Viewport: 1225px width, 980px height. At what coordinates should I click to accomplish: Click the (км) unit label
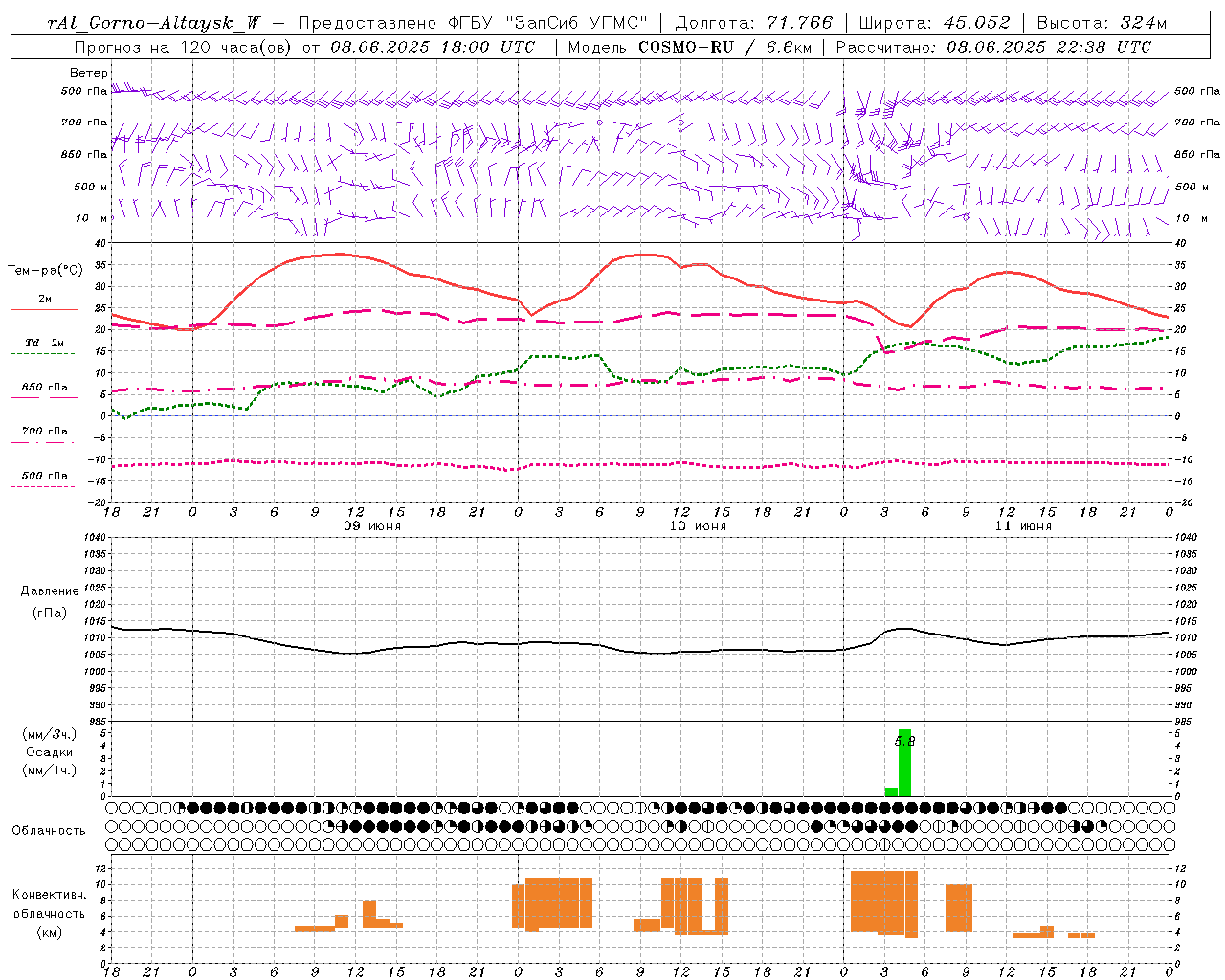pyautogui.click(x=50, y=932)
